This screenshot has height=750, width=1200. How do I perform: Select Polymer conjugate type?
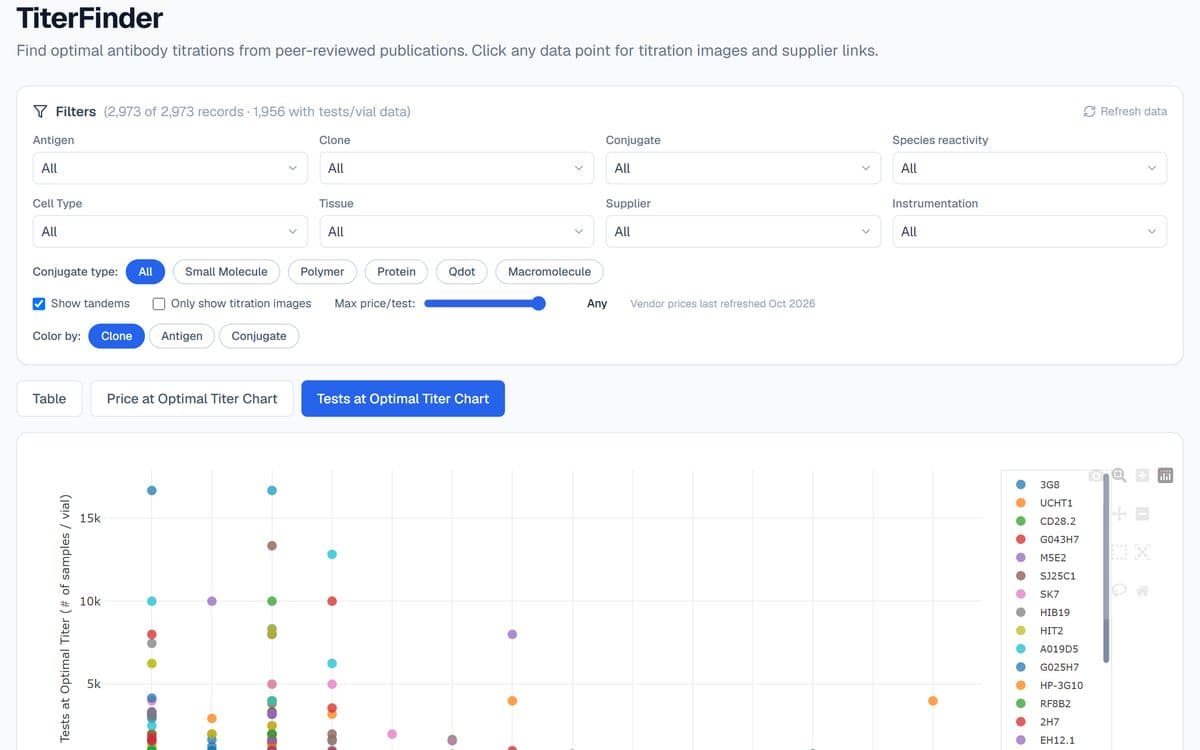click(322, 271)
